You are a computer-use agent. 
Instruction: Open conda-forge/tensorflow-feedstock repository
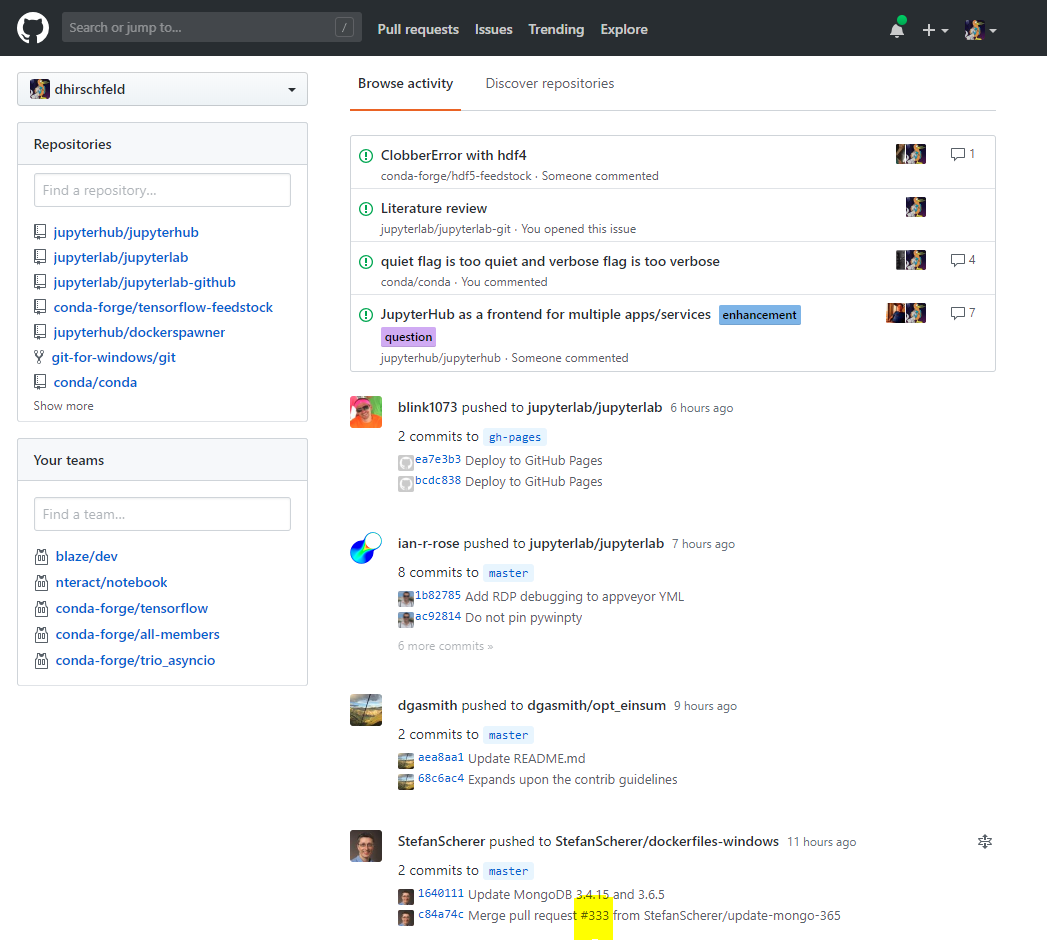coord(163,307)
